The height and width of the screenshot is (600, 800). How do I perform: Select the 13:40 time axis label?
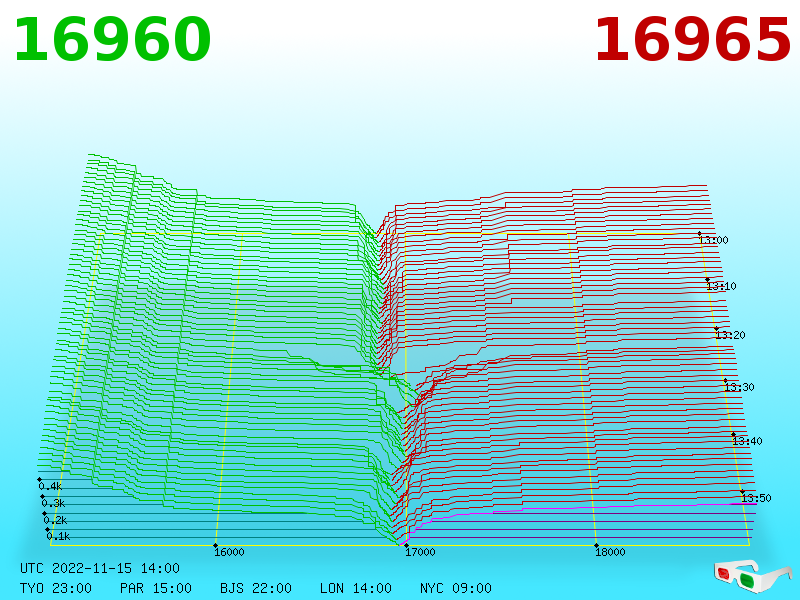point(747,441)
